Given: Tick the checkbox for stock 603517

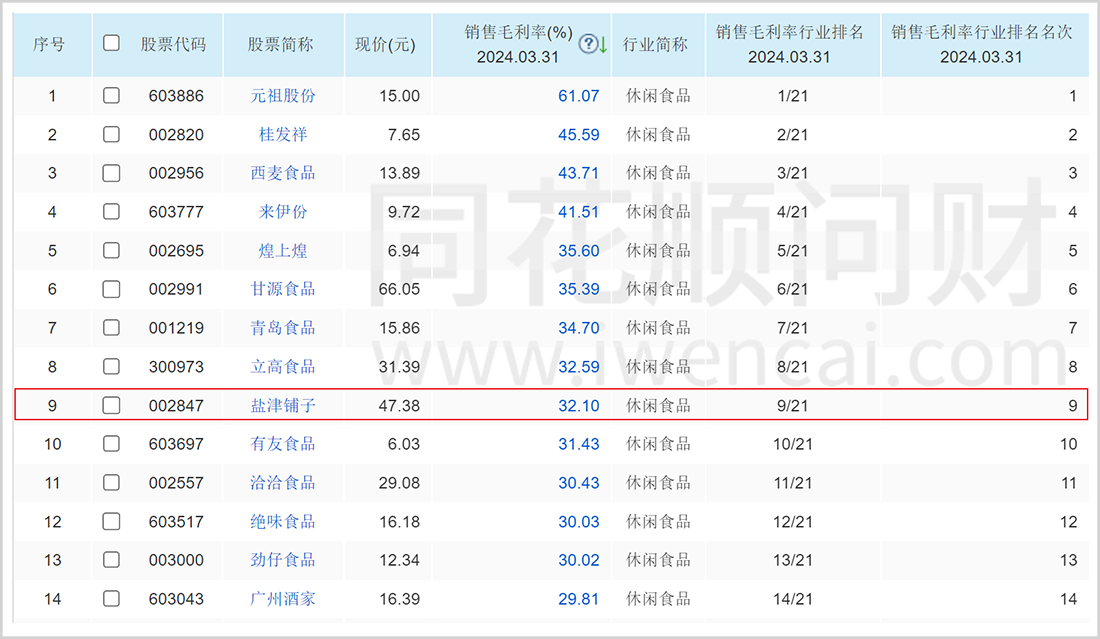Looking at the screenshot, I should (111, 521).
